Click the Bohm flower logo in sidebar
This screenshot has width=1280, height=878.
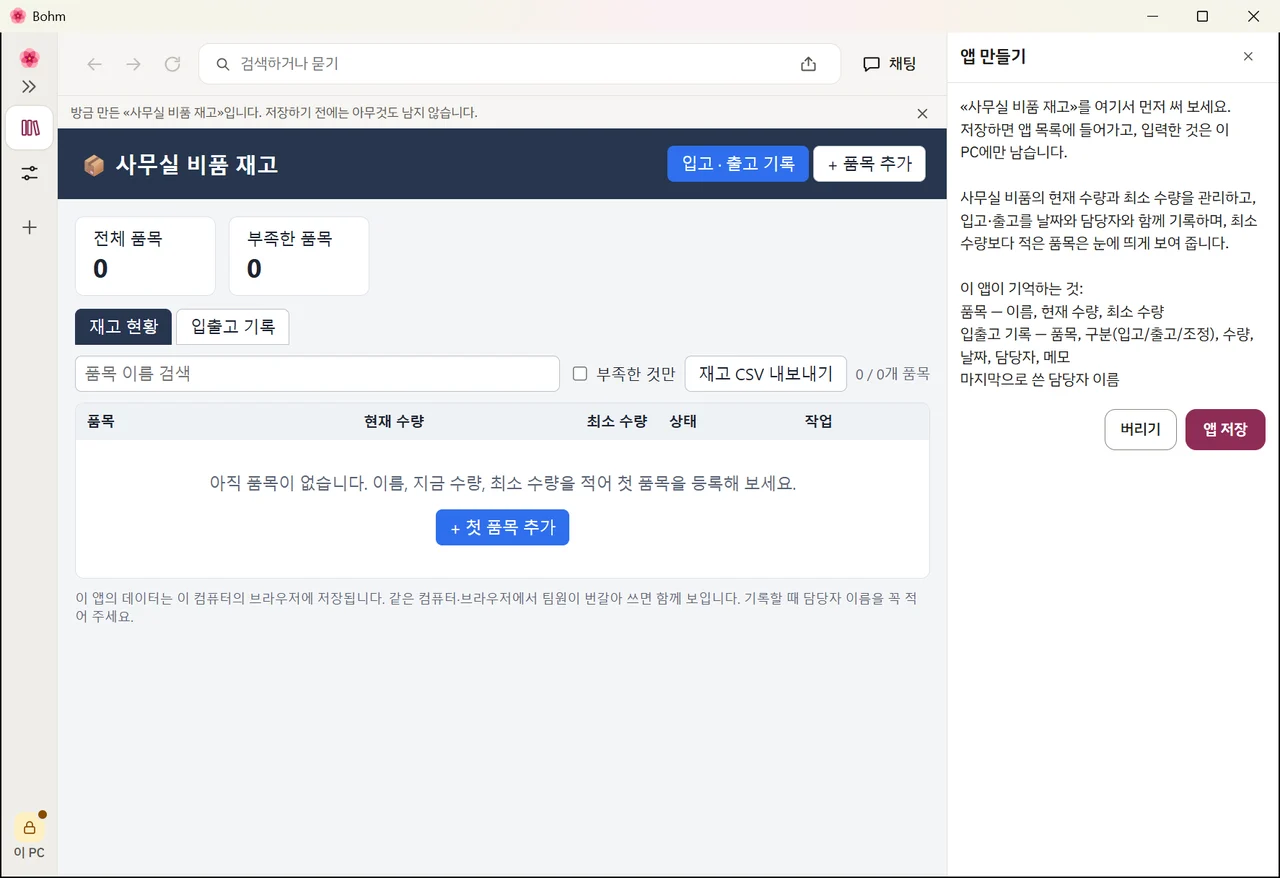click(x=29, y=58)
